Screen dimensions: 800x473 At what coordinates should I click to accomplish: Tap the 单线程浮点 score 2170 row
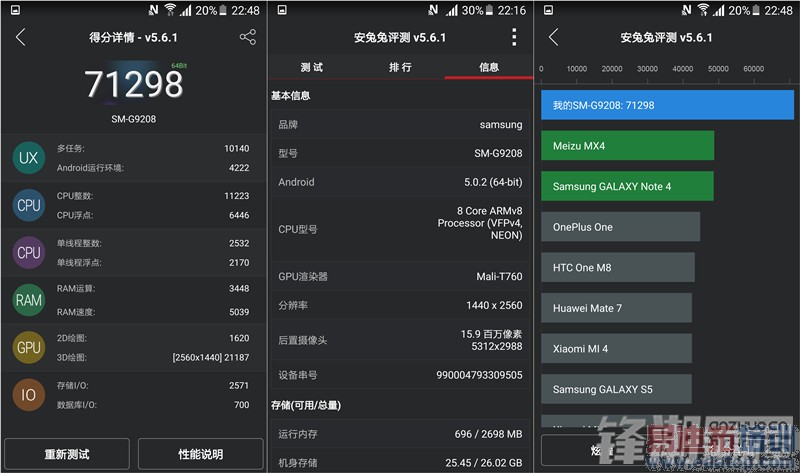click(x=153, y=263)
